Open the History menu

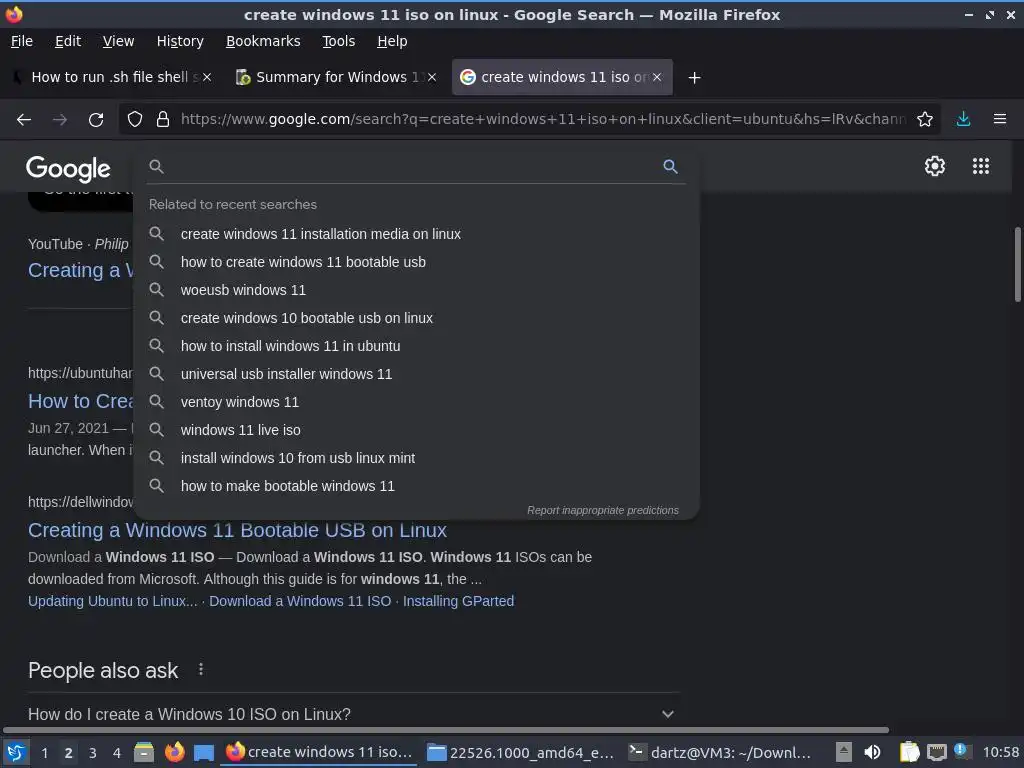tap(180, 41)
